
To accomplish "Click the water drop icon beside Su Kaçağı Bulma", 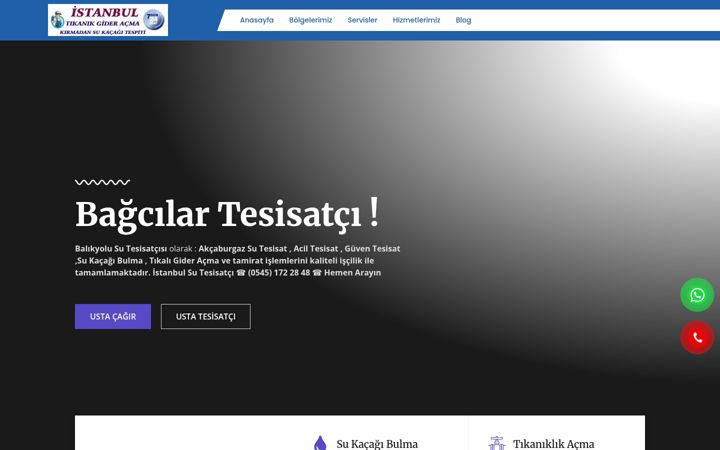I will pos(320,443).
